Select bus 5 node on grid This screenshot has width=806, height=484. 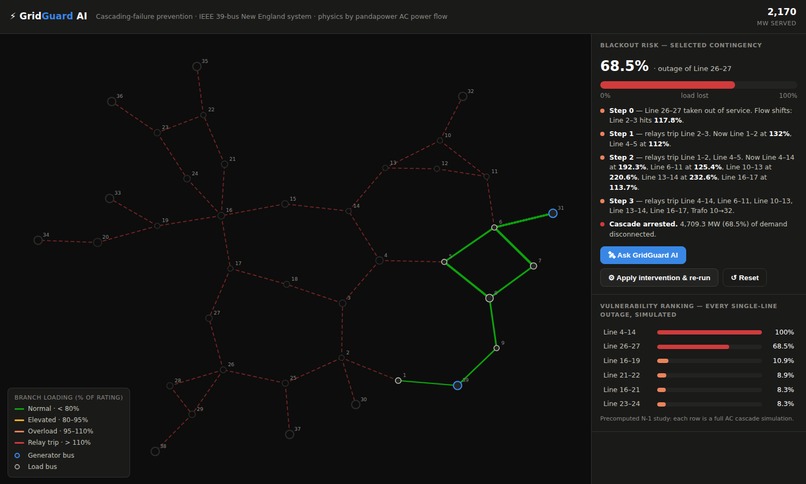pyautogui.click(x=444, y=262)
